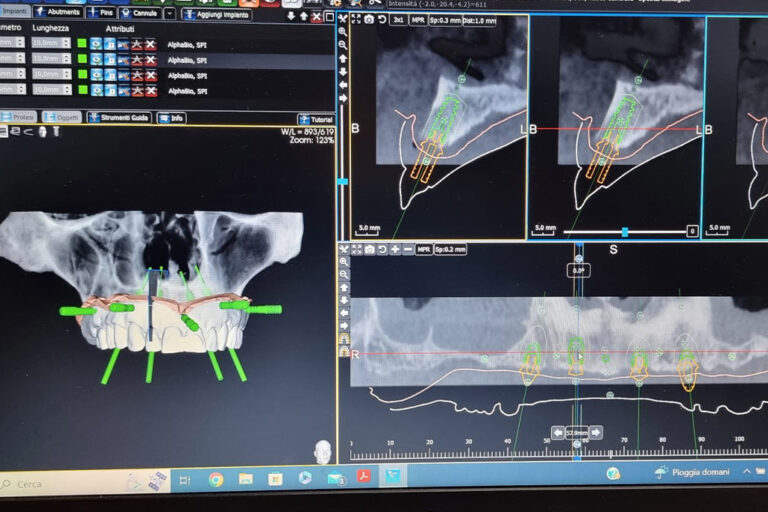Click green color swatch of first implant
Screen dimensions: 768x512
pos(82,44)
